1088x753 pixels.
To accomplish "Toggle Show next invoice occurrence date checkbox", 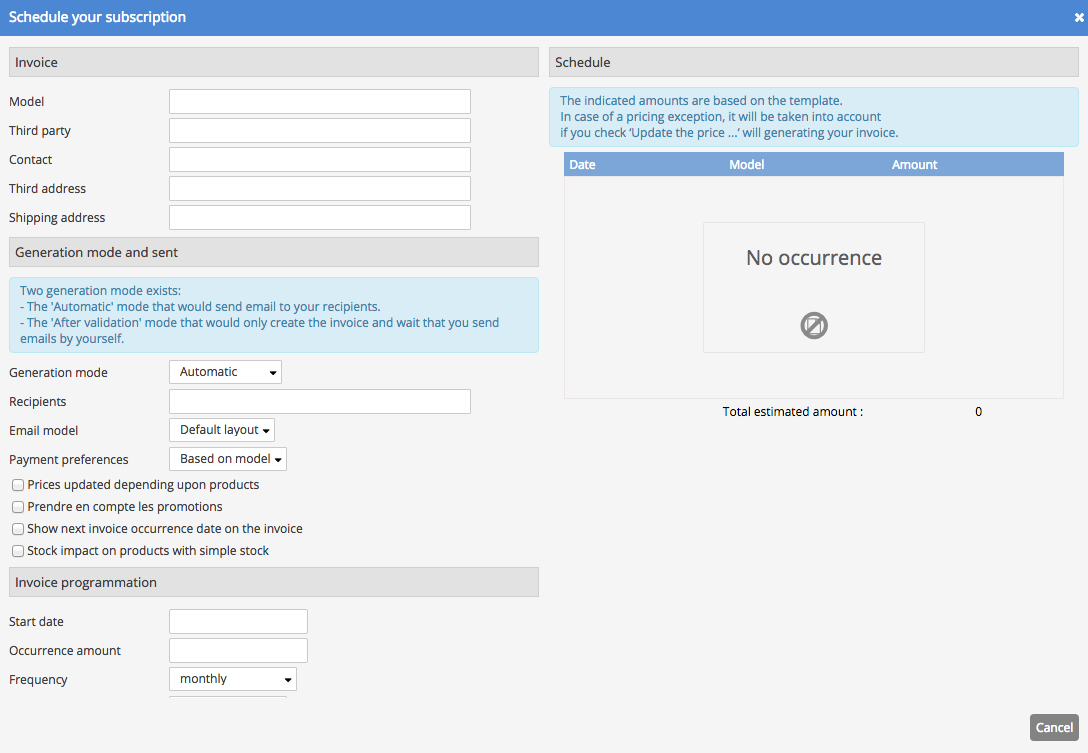I will tap(18, 530).
